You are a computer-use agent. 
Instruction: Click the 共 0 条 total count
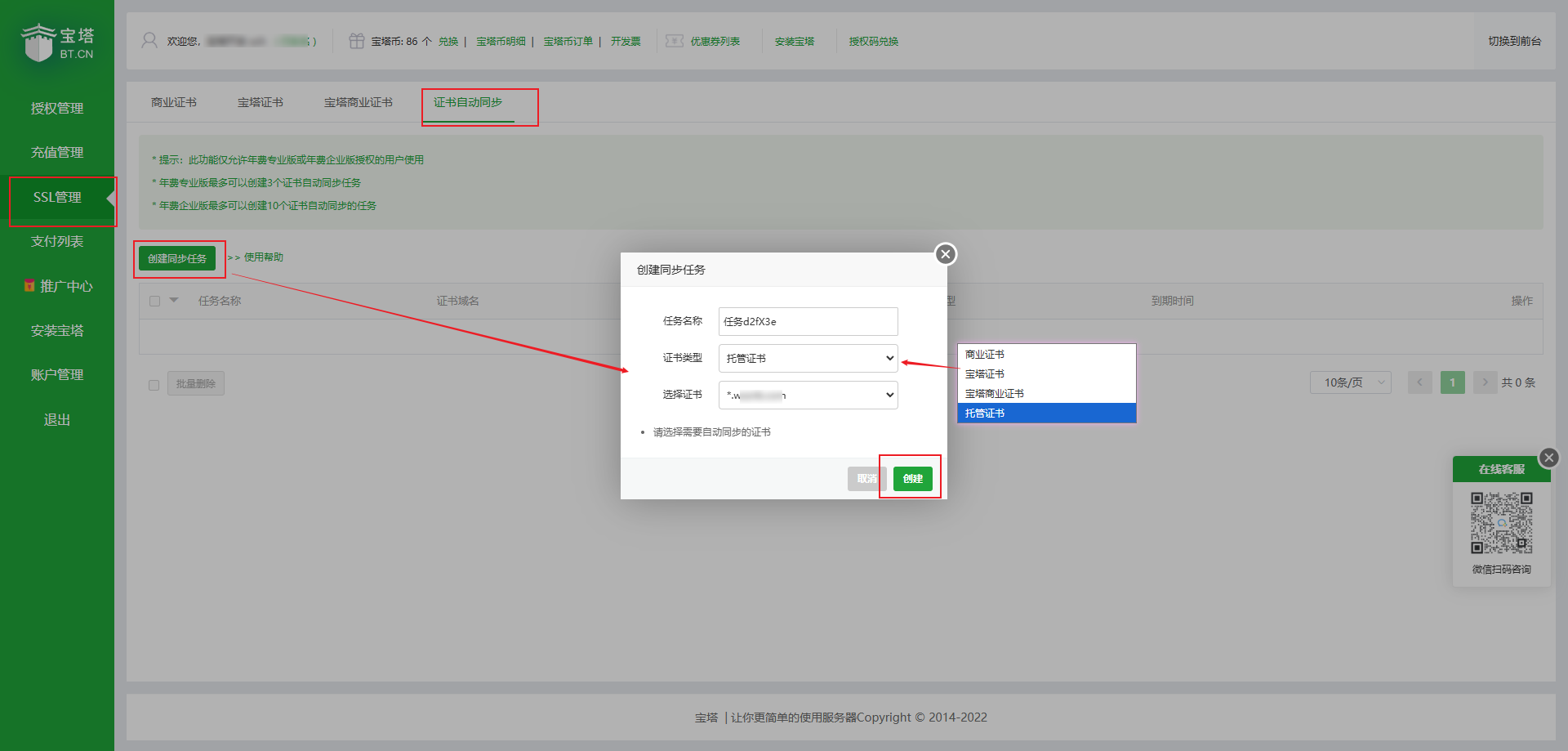click(x=1518, y=382)
